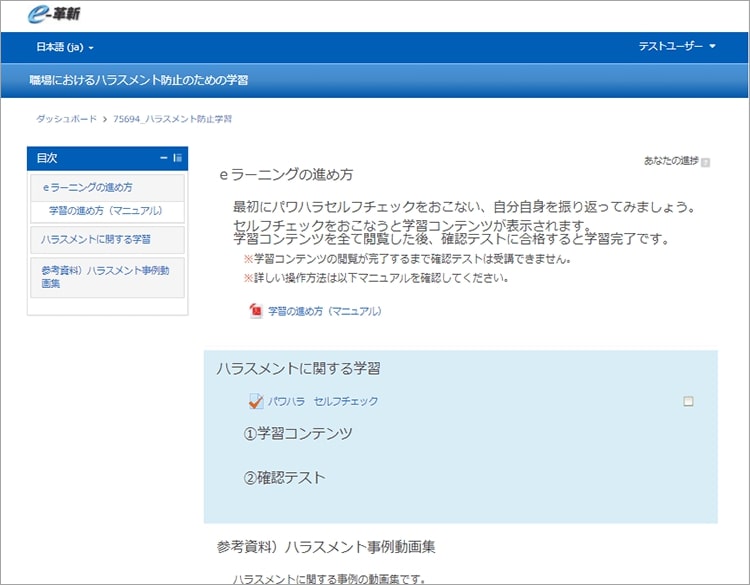Open 学習の進め方（マニュアル） in the 目次 sidebar
This screenshot has width=750, height=585.
coord(106,210)
